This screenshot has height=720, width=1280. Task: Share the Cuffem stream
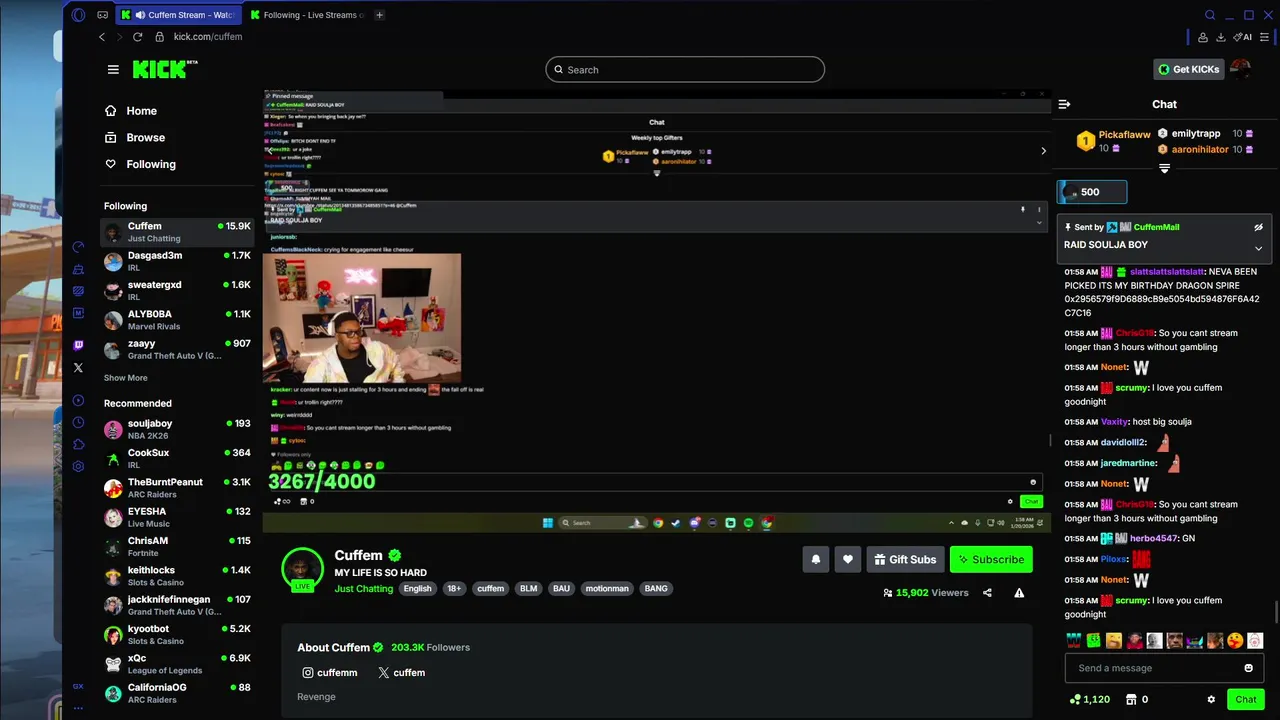click(987, 593)
